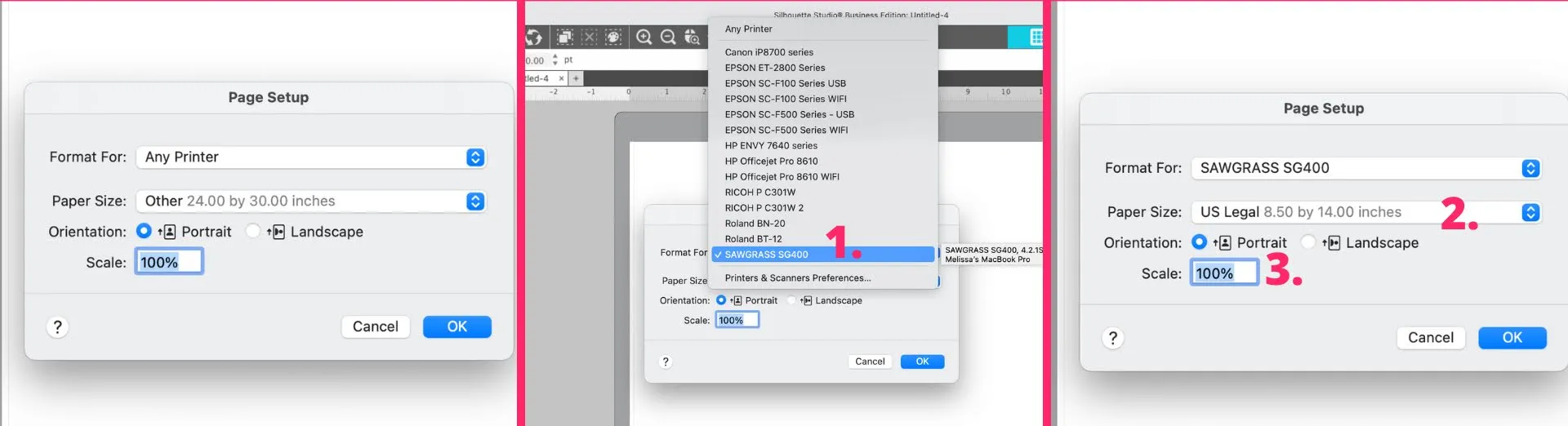The width and height of the screenshot is (1568, 426).
Task: Click Scale 100% field in middle dialog
Action: 737,320
